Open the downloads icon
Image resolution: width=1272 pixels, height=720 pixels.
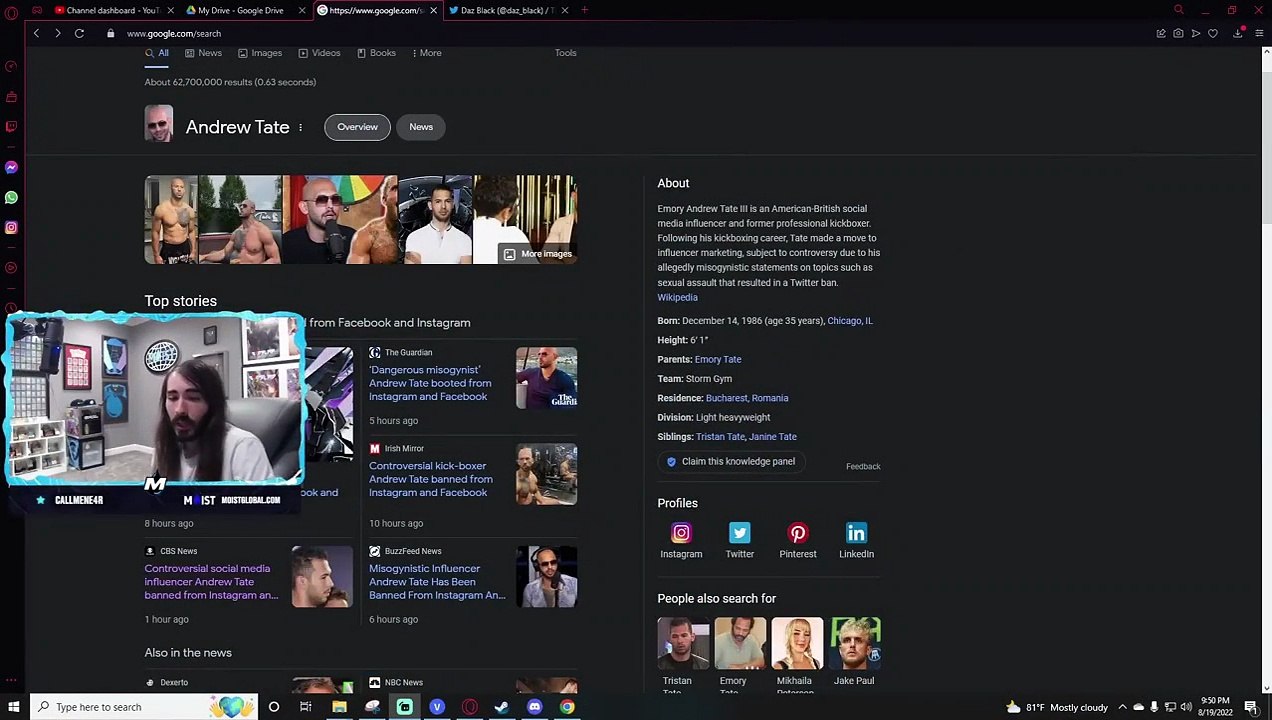[x=1238, y=33]
